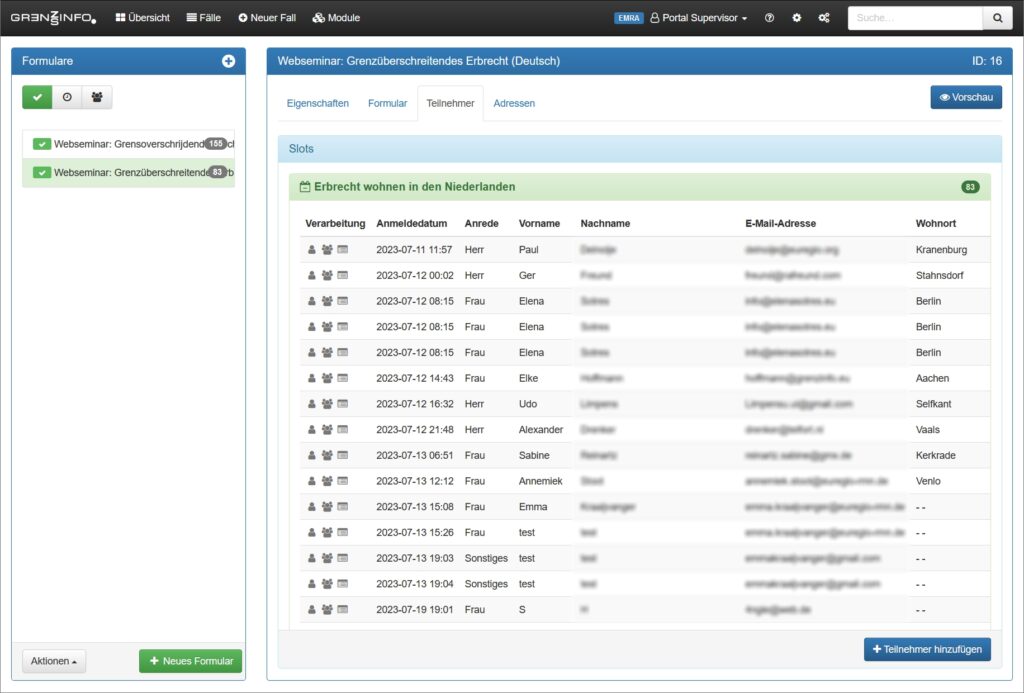Click the search magnifier button
The width and height of the screenshot is (1024, 693).
997,18
